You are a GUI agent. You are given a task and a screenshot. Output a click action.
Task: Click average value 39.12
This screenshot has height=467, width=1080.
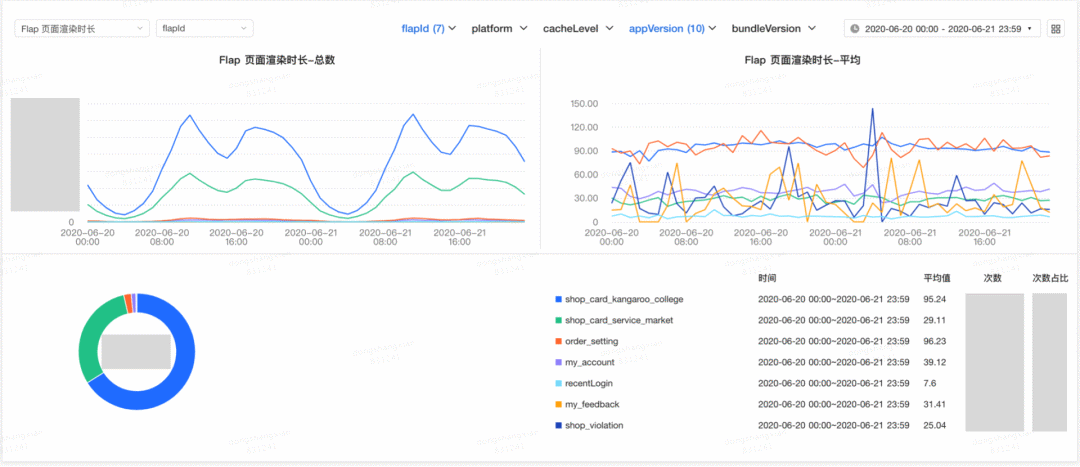click(935, 362)
